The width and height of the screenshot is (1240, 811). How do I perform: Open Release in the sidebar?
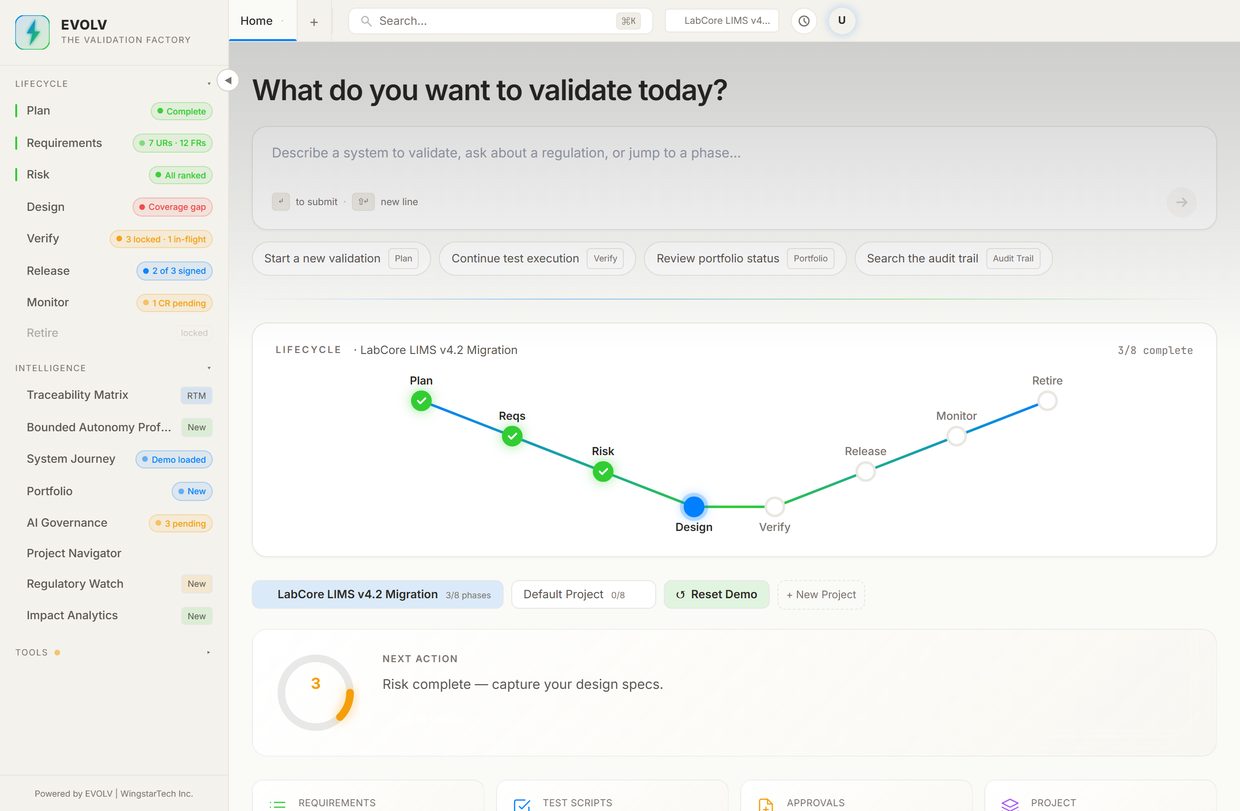tap(114, 271)
